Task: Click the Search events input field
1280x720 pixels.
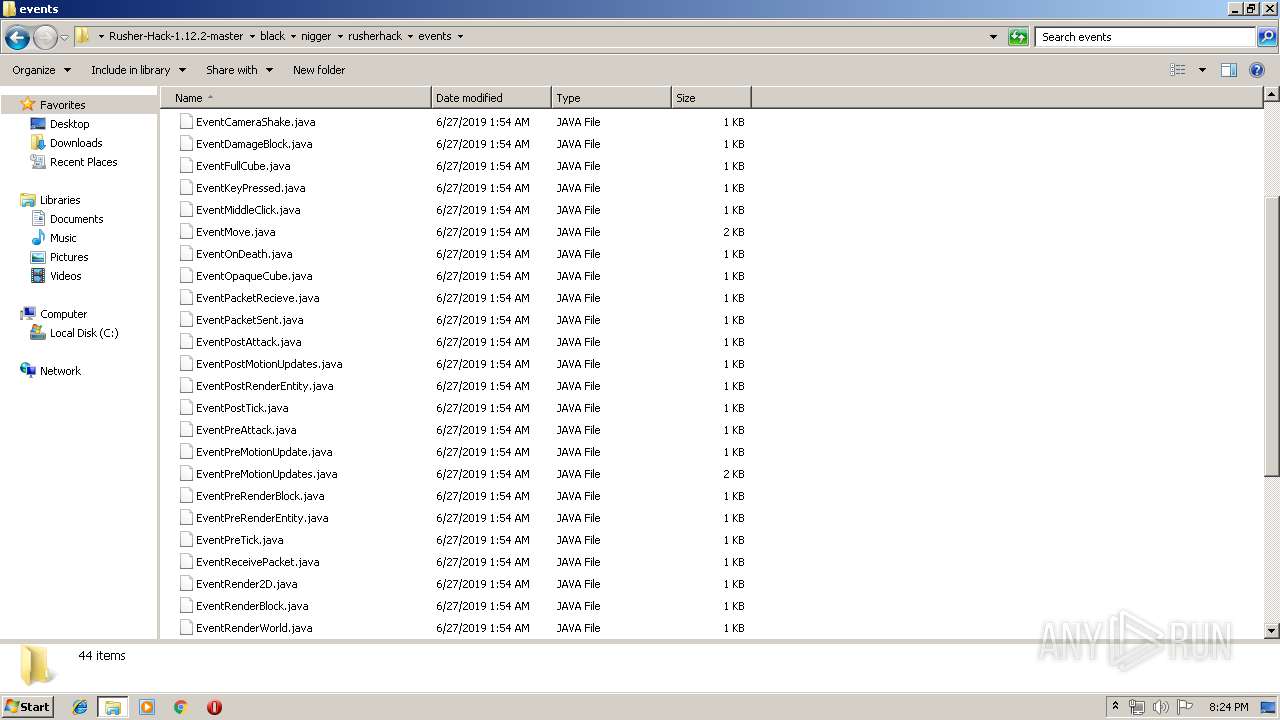Action: click(x=1145, y=37)
